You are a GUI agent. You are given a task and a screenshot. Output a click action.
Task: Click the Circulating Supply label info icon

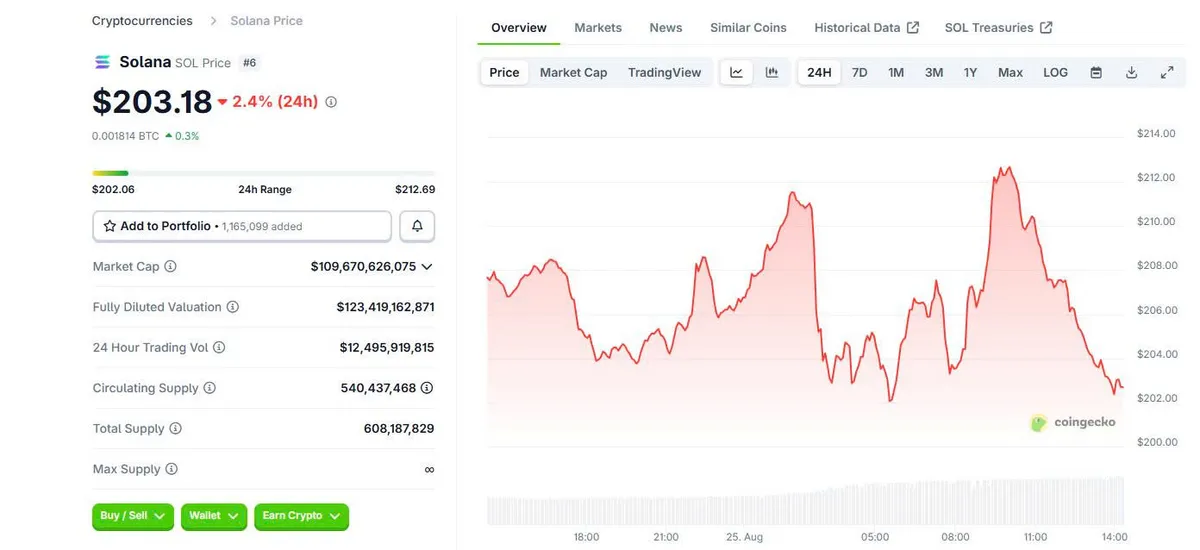point(209,388)
